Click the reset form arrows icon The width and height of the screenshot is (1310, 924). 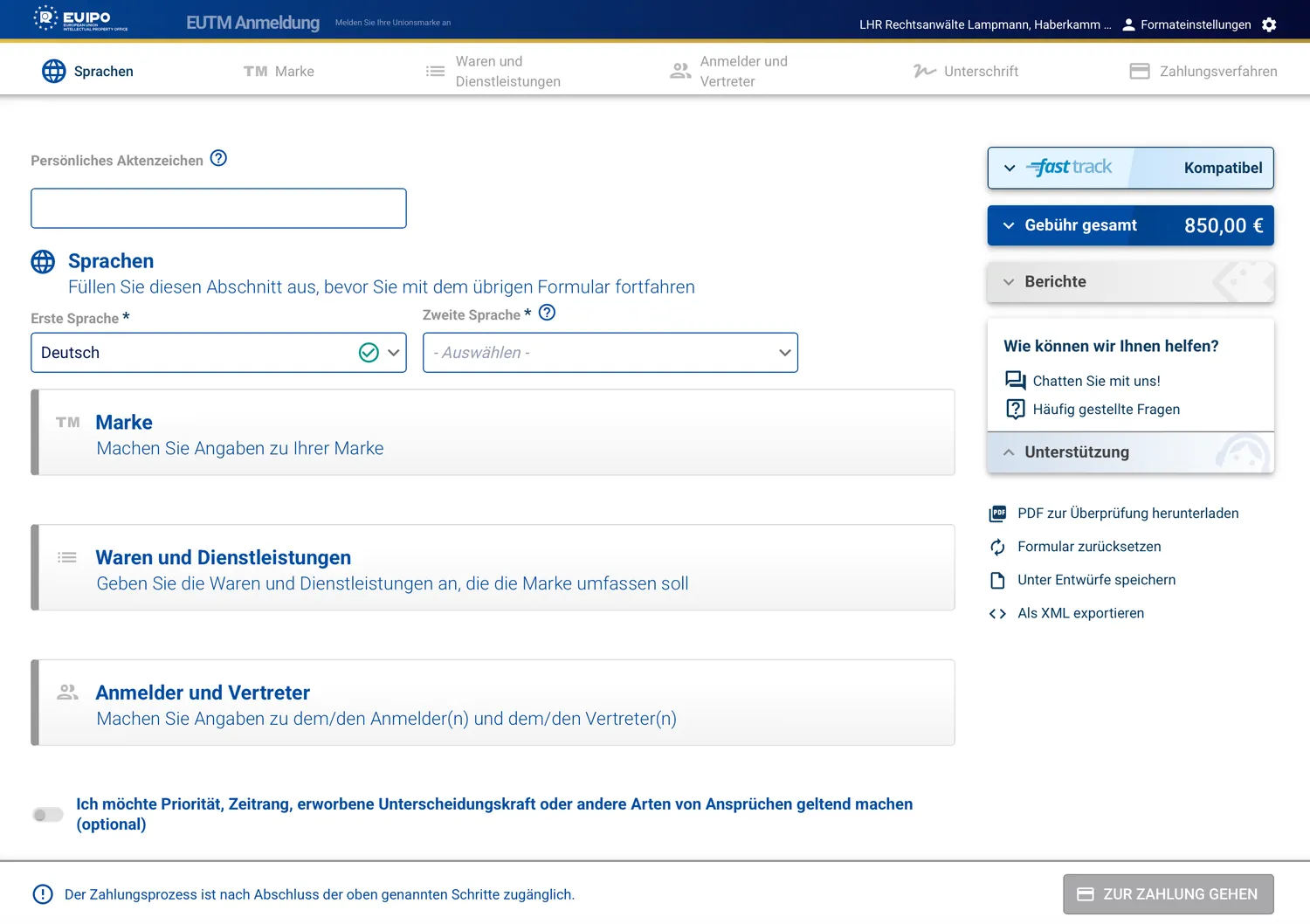pos(997,547)
